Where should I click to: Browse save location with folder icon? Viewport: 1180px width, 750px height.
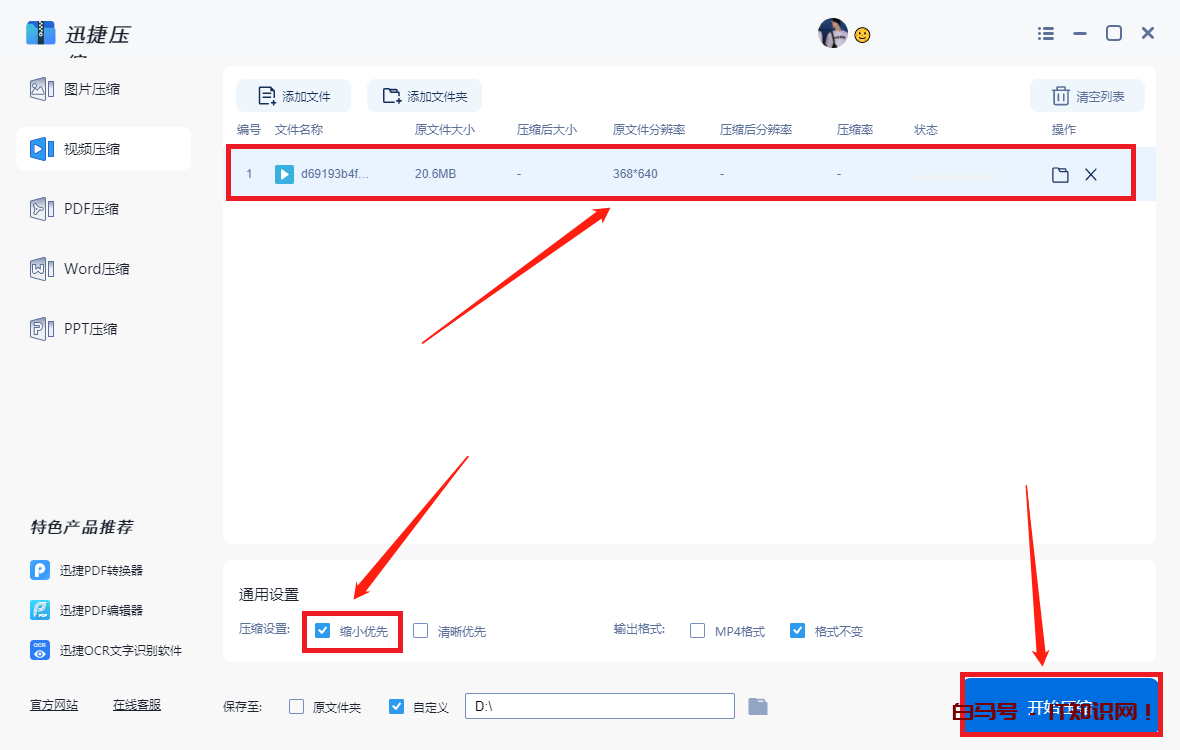point(758,707)
